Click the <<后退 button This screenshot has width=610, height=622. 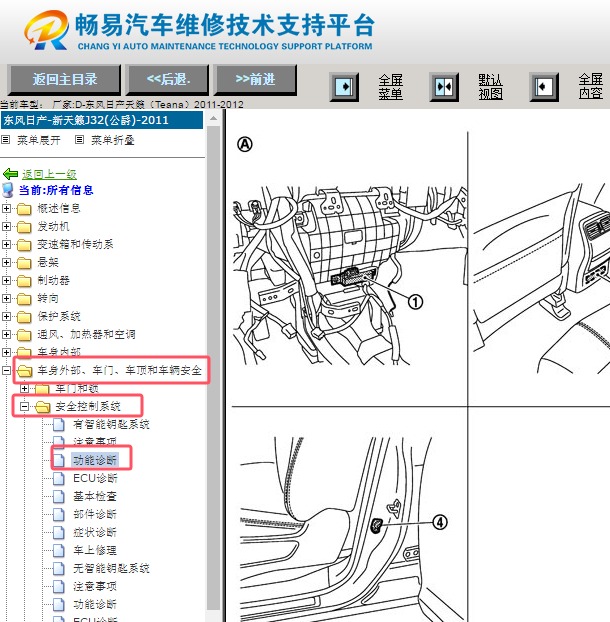[x=168, y=80]
